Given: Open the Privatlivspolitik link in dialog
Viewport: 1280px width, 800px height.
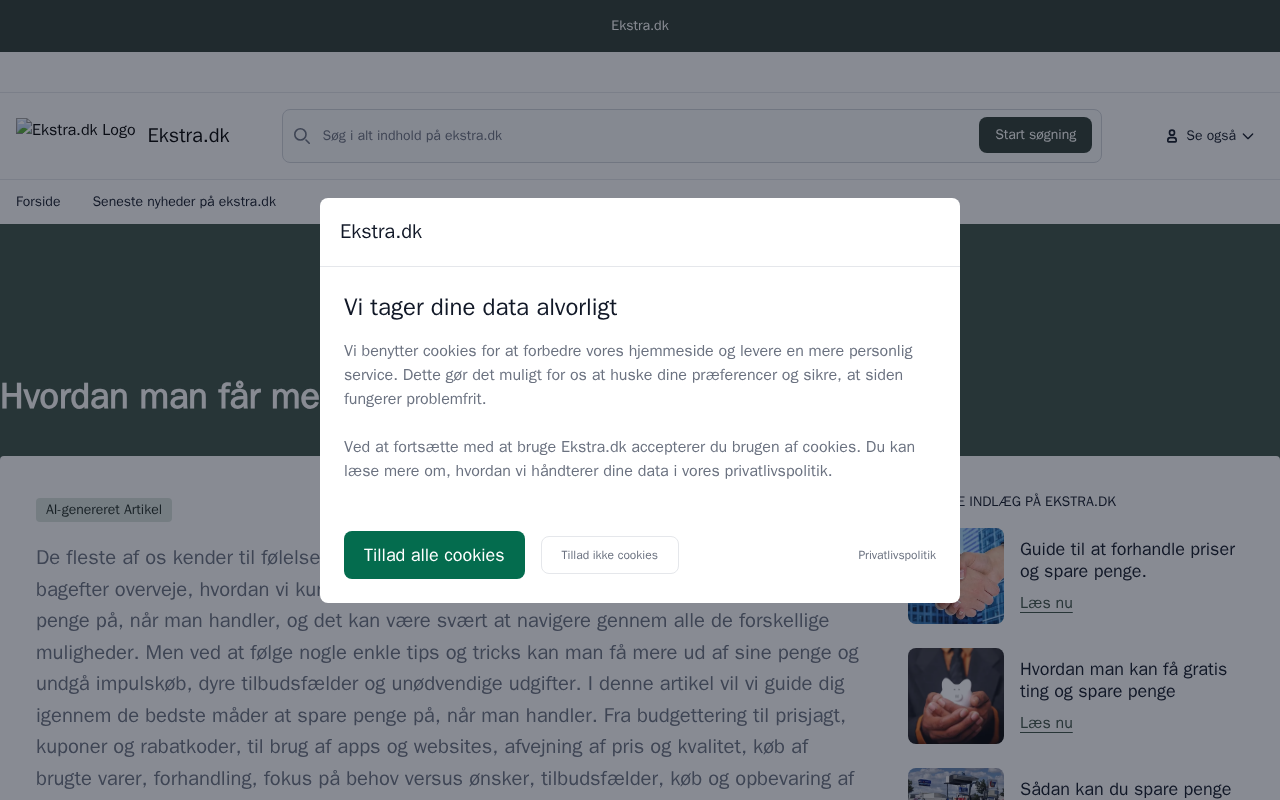Looking at the screenshot, I should [x=897, y=555].
